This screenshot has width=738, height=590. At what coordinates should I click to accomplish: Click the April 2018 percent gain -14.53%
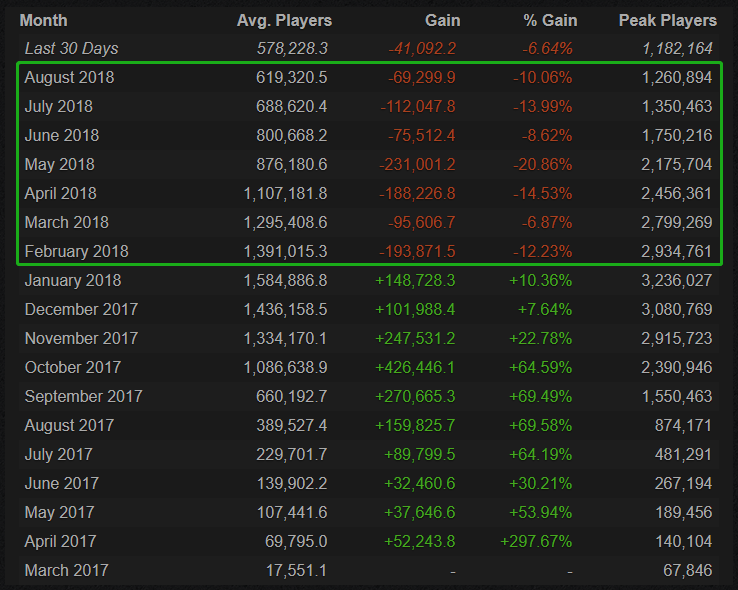[x=542, y=194]
